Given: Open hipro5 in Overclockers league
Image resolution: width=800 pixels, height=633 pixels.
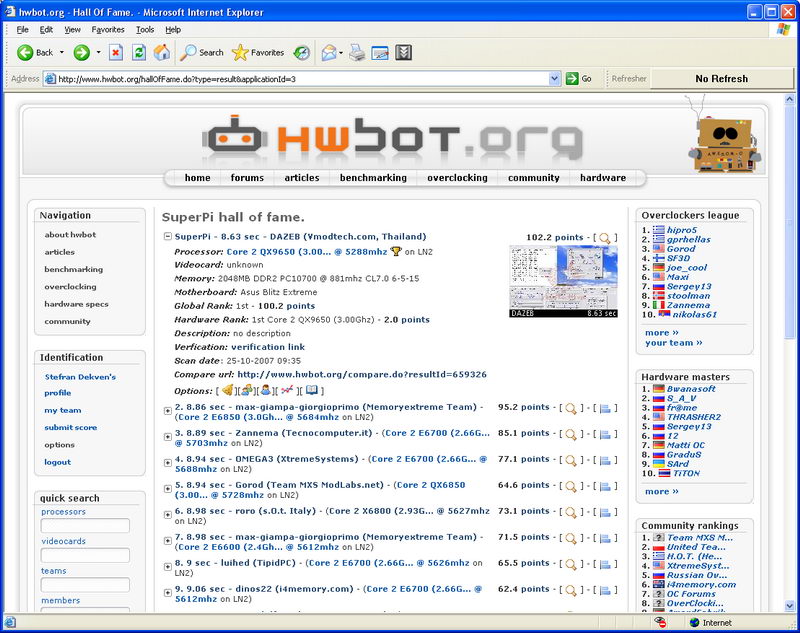Looking at the screenshot, I should tap(682, 230).
